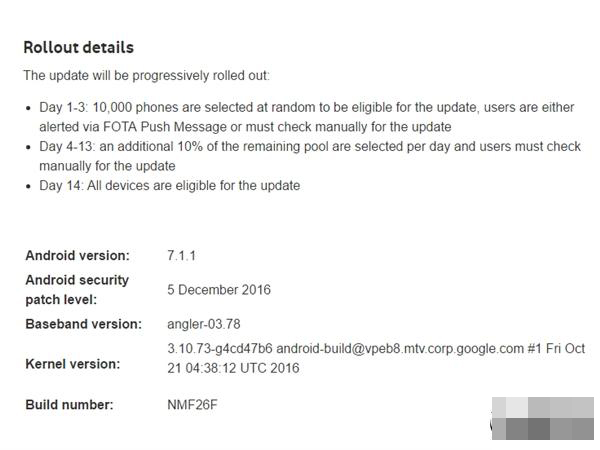Click the pixelated watermark image
The image size is (600, 450).
[543, 418]
